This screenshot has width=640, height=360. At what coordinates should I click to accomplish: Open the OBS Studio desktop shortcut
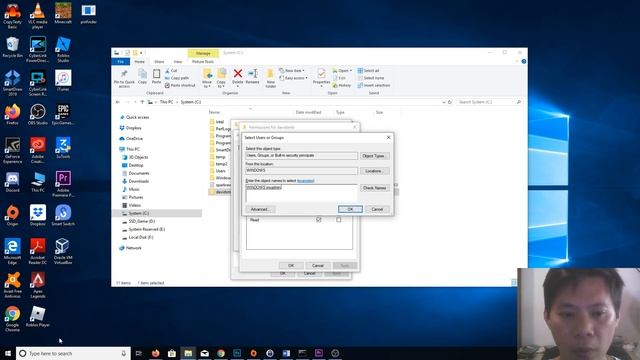[38, 114]
